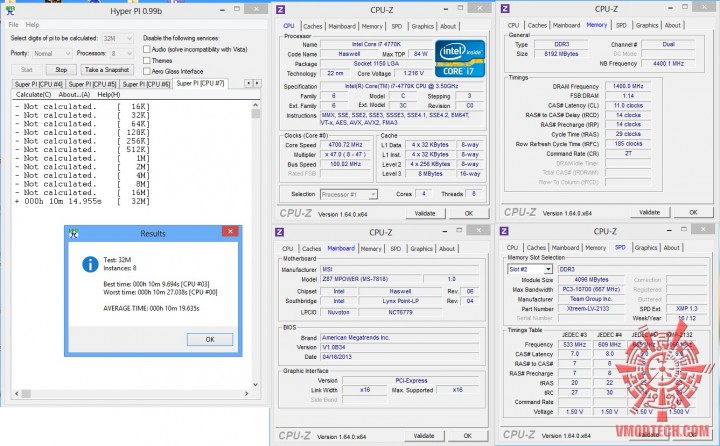Viewport: 720px width, 446px height.
Task: Open the Priority Normal dropdown
Action: pos(52,54)
